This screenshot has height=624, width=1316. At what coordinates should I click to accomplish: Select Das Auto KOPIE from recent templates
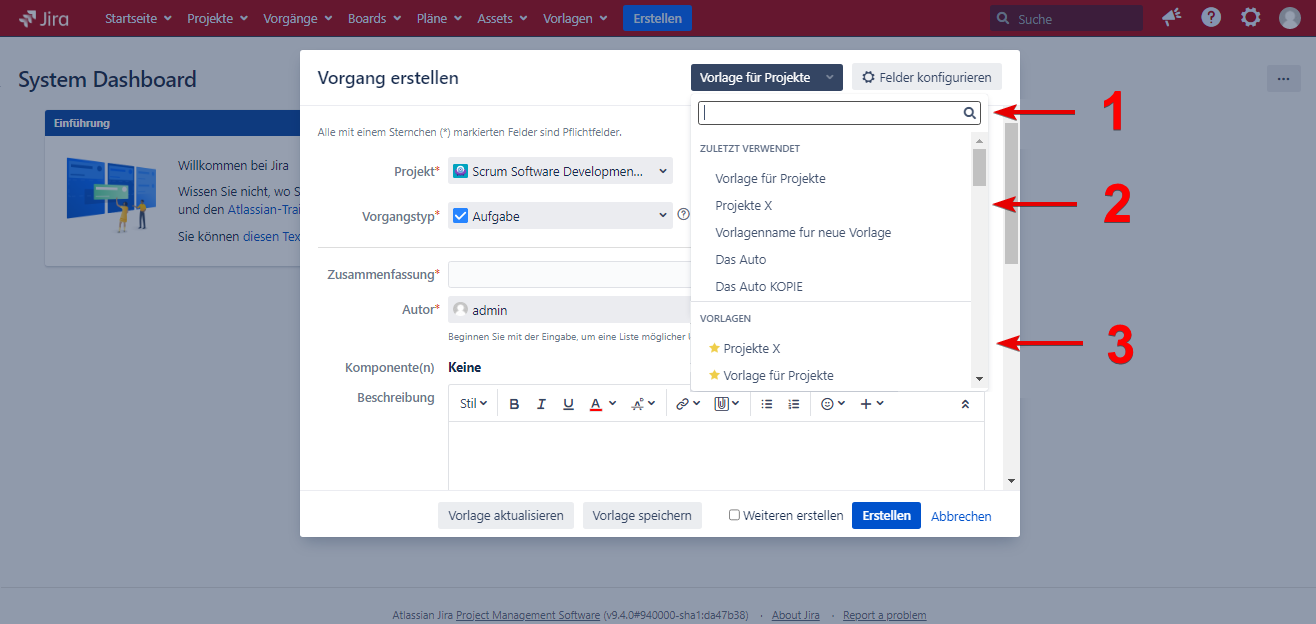tap(759, 286)
